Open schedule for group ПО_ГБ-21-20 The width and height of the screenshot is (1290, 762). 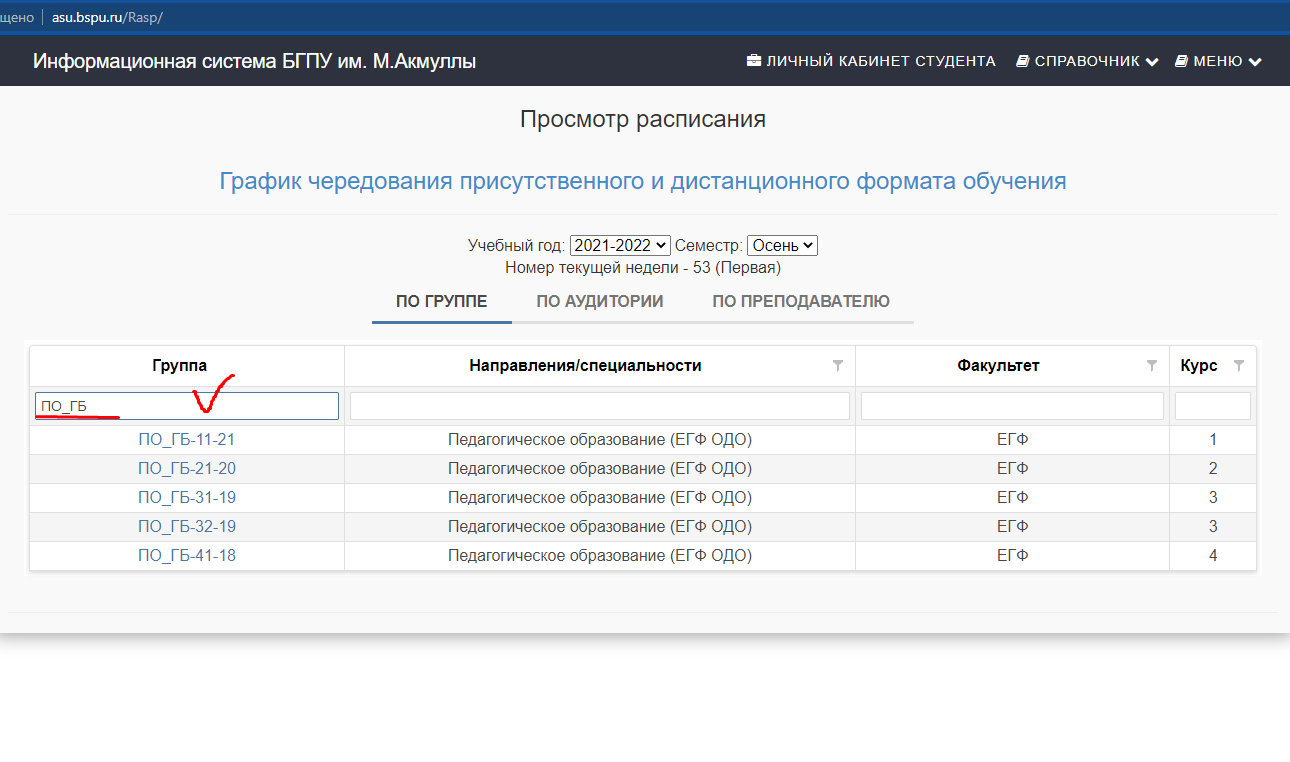tap(187, 468)
